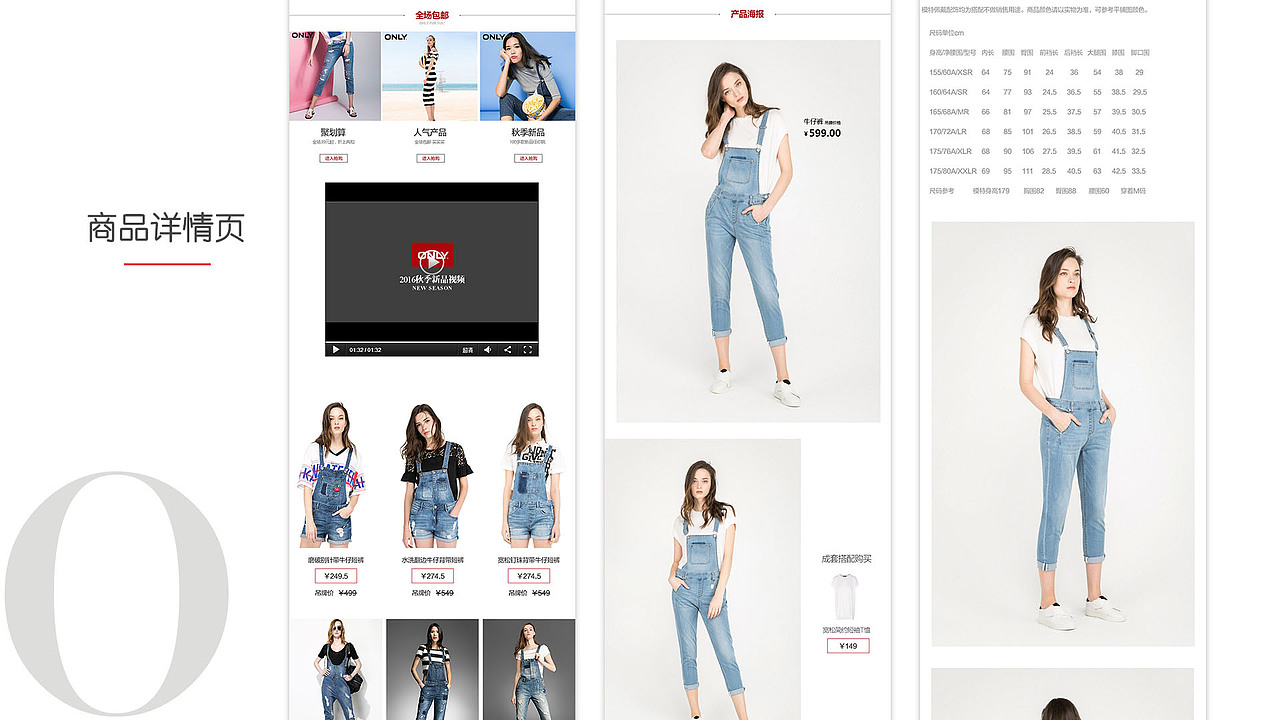The height and width of the screenshot is (720, 1280).
Task: Open the 人气产品 striped dress beach banner
Action: [430, 76]
